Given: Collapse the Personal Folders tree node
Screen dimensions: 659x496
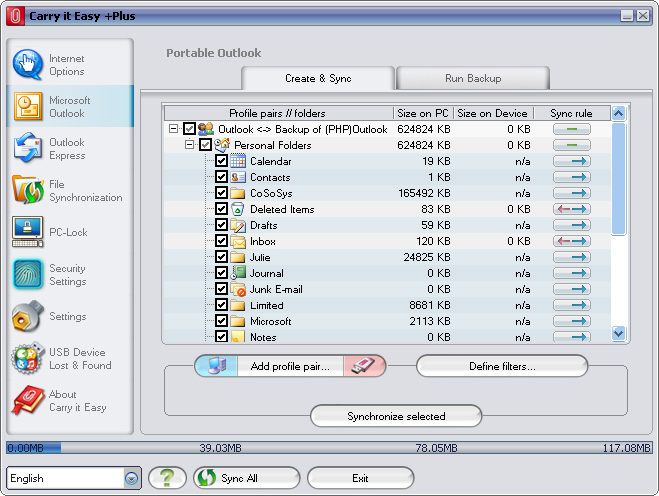Looking at the screenshot, I should (x=190, y=145).
